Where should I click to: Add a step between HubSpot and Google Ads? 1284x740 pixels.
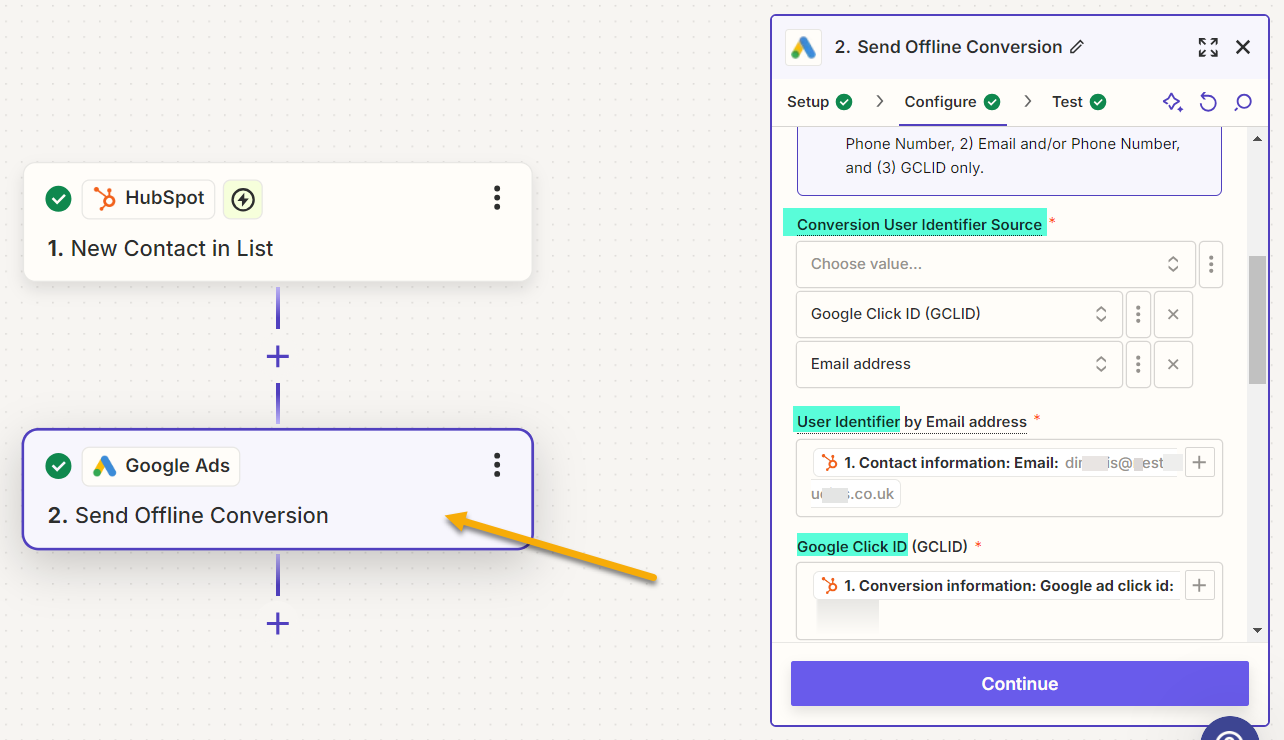click(x=278, y=356)
